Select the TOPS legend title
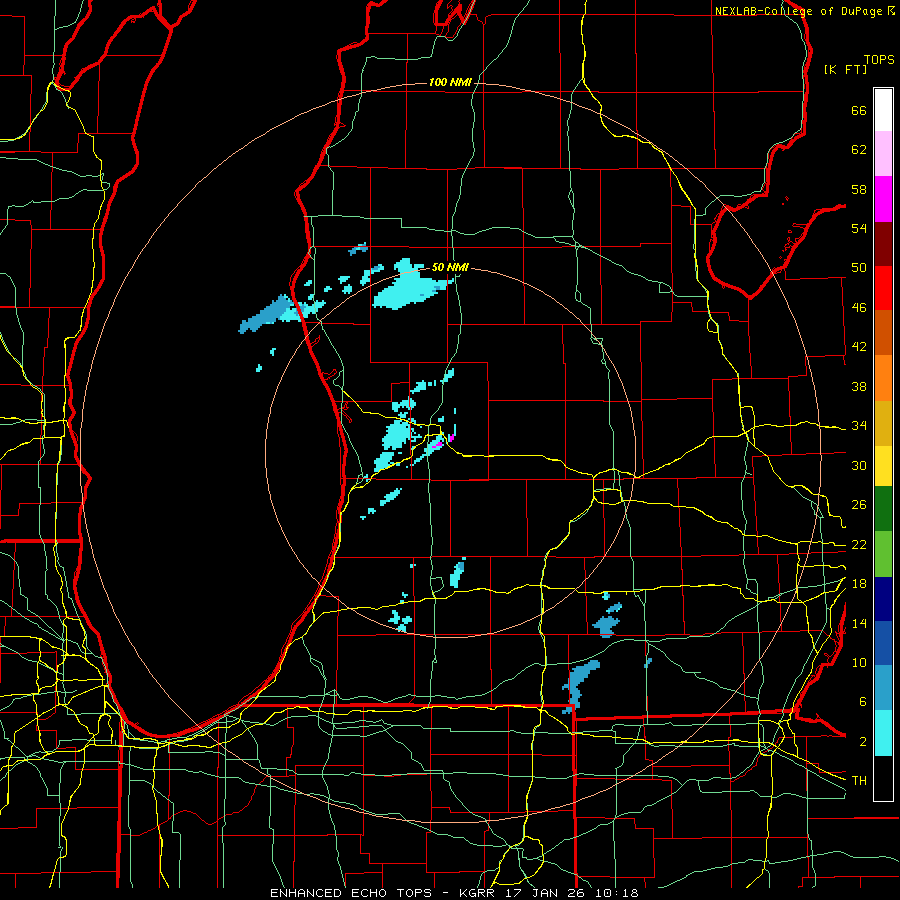Screen dimensions: 900x900 879,59
